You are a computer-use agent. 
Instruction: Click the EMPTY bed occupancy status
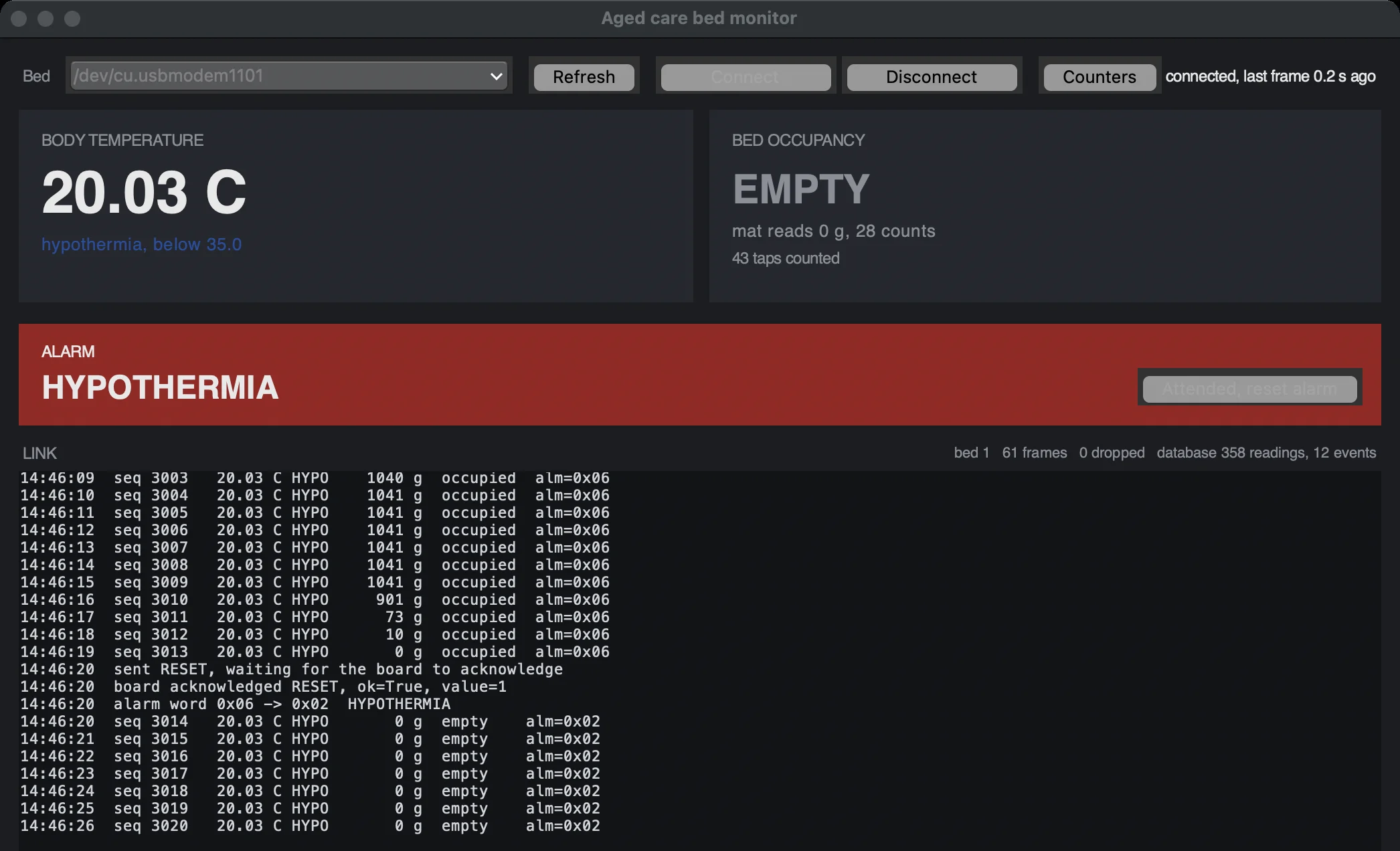[x=801, y=189]
